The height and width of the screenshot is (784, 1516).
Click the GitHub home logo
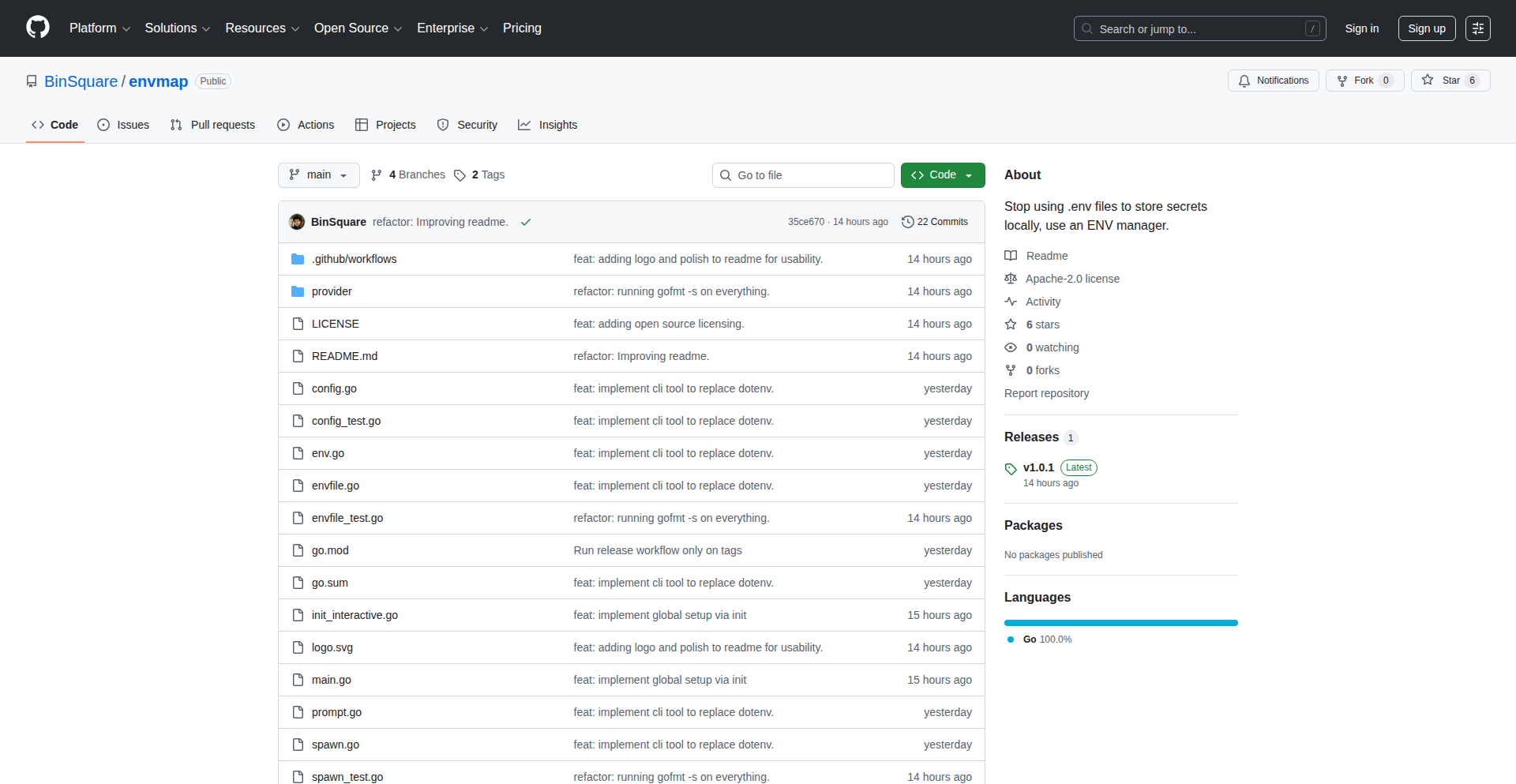point(36,28)
